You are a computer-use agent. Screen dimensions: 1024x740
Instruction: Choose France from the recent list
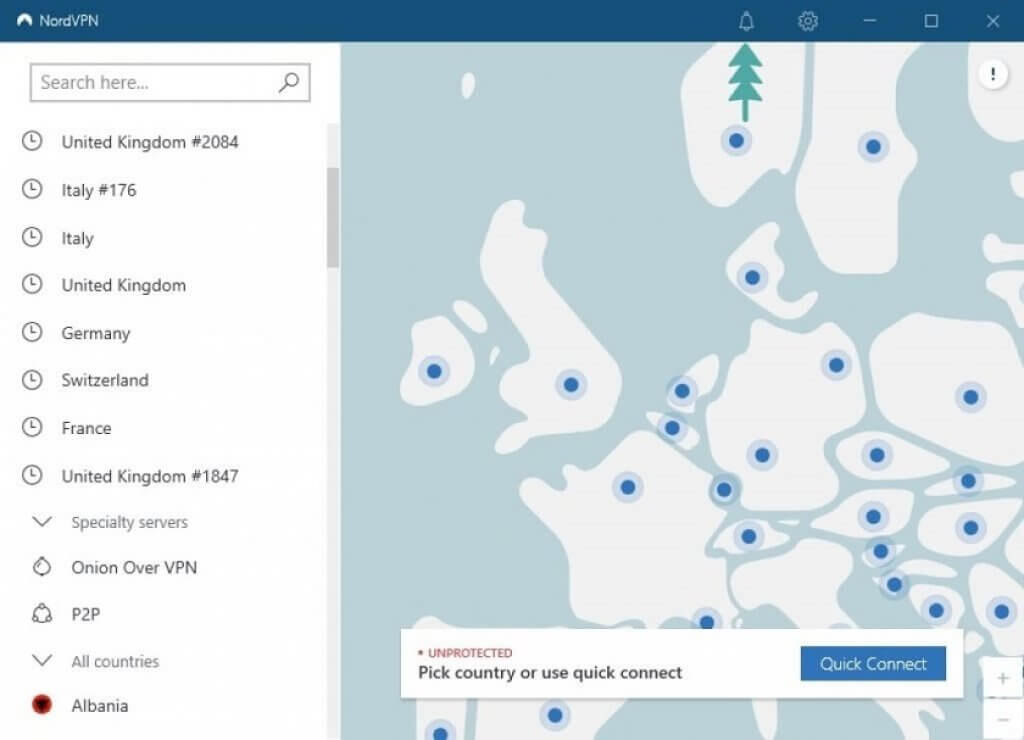86,428
